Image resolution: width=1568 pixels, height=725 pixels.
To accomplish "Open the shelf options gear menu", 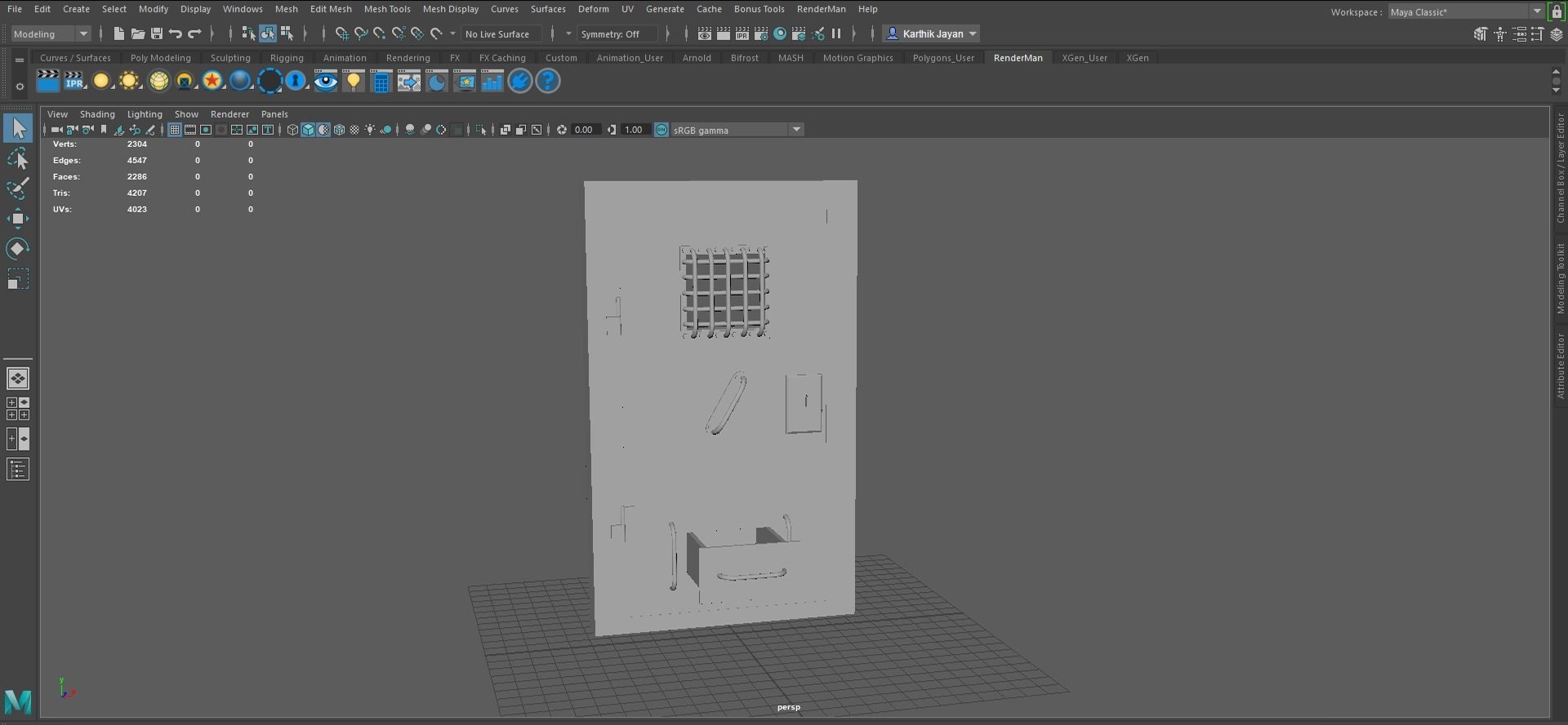I will 20,87.
